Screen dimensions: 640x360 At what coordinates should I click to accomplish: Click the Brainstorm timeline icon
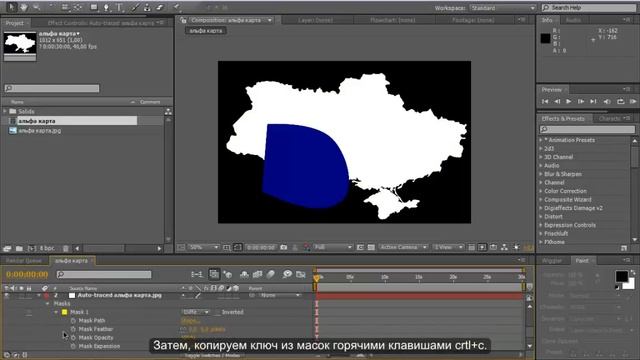click(287, 274)
